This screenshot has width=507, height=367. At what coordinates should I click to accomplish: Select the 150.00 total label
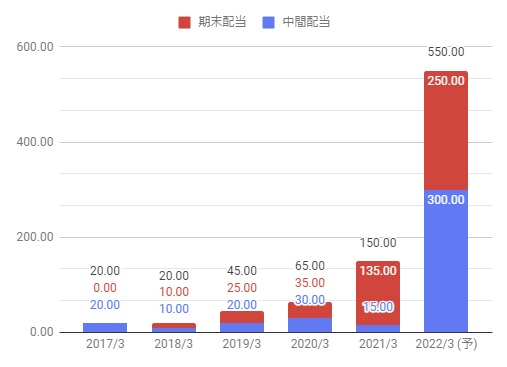click(x=378, y=243)
